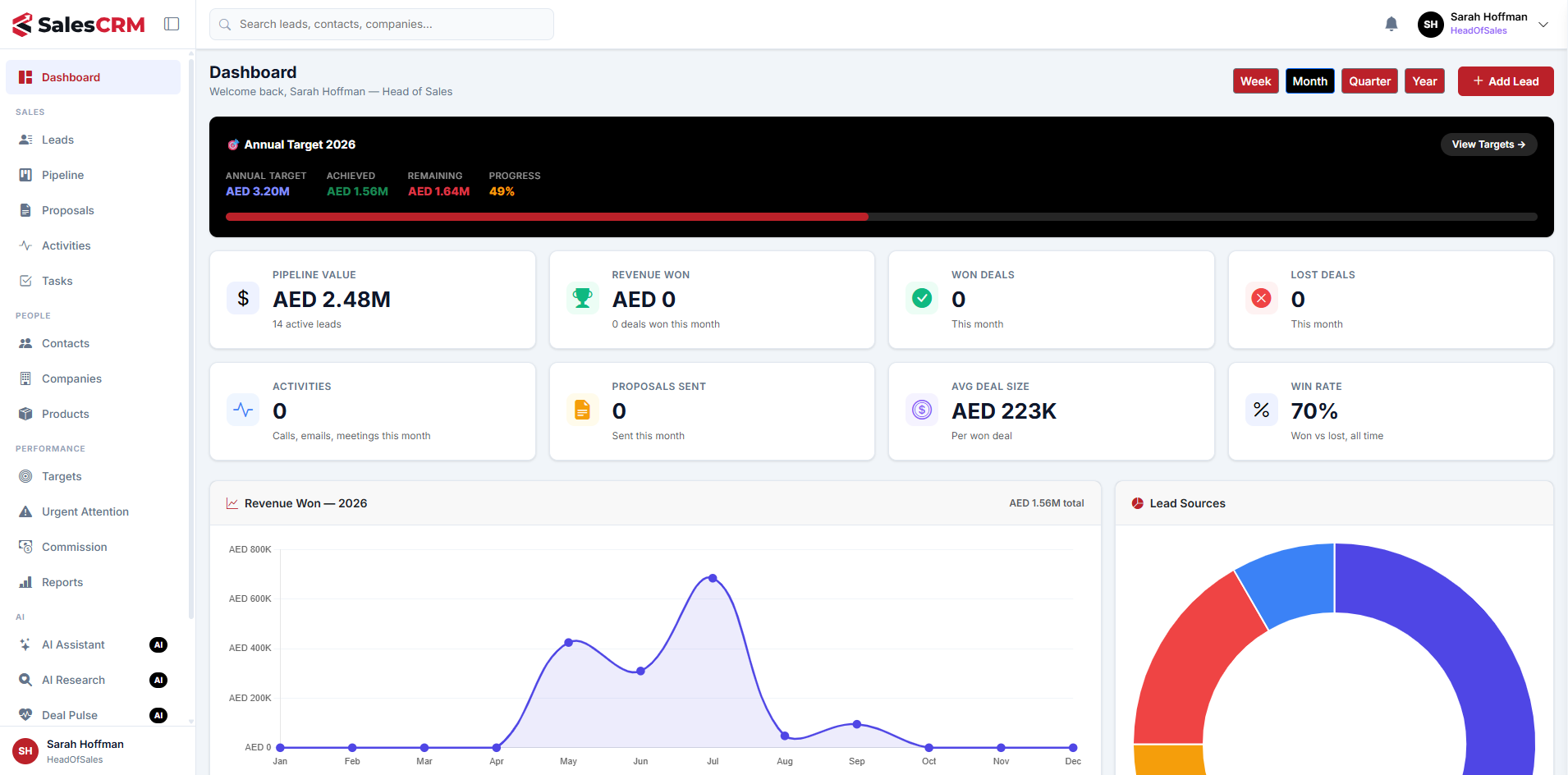The image size is (1568, 775).
Task: Click the orange donut chart segment
Action: coord(1168,760)
